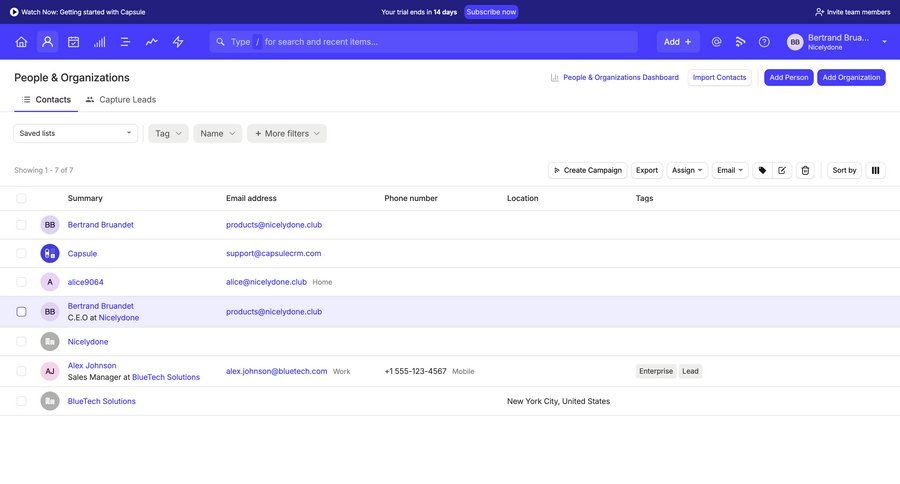Screen dimensions: 900x484
Task: Open the Sort by menu
Action: [x=844, y=171]
